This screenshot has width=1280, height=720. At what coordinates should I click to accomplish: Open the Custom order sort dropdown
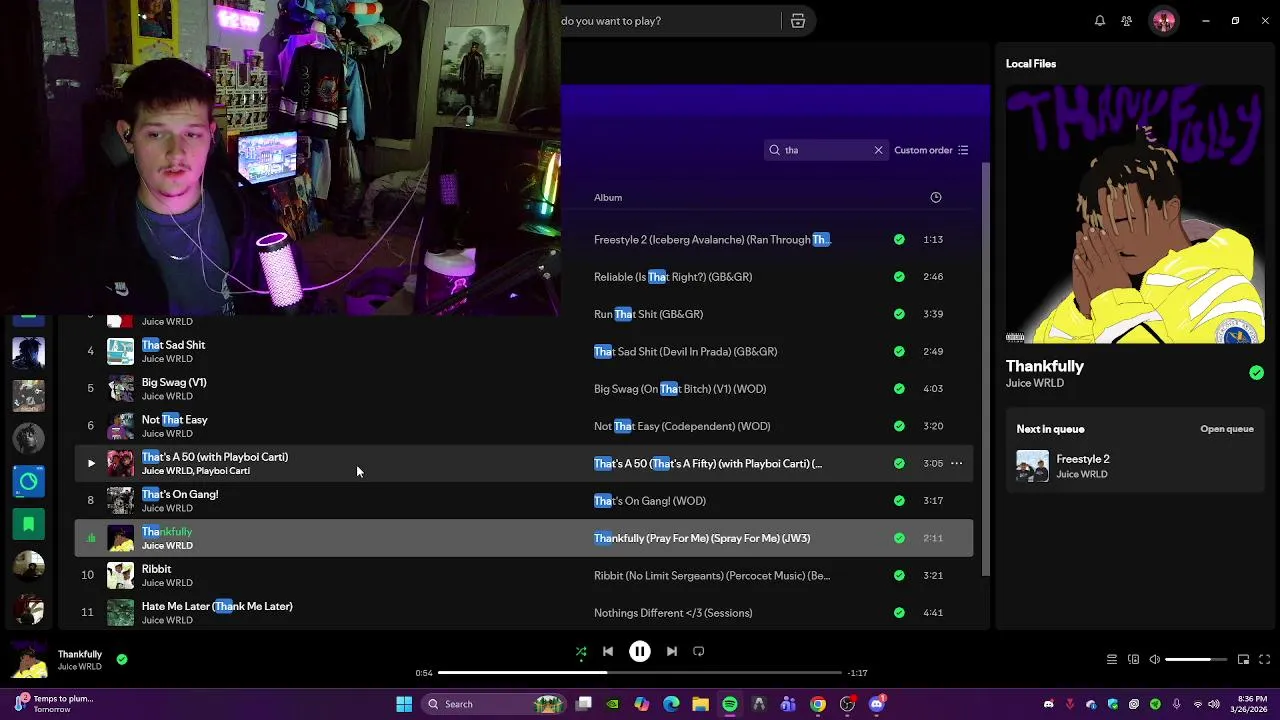(931, 150)
